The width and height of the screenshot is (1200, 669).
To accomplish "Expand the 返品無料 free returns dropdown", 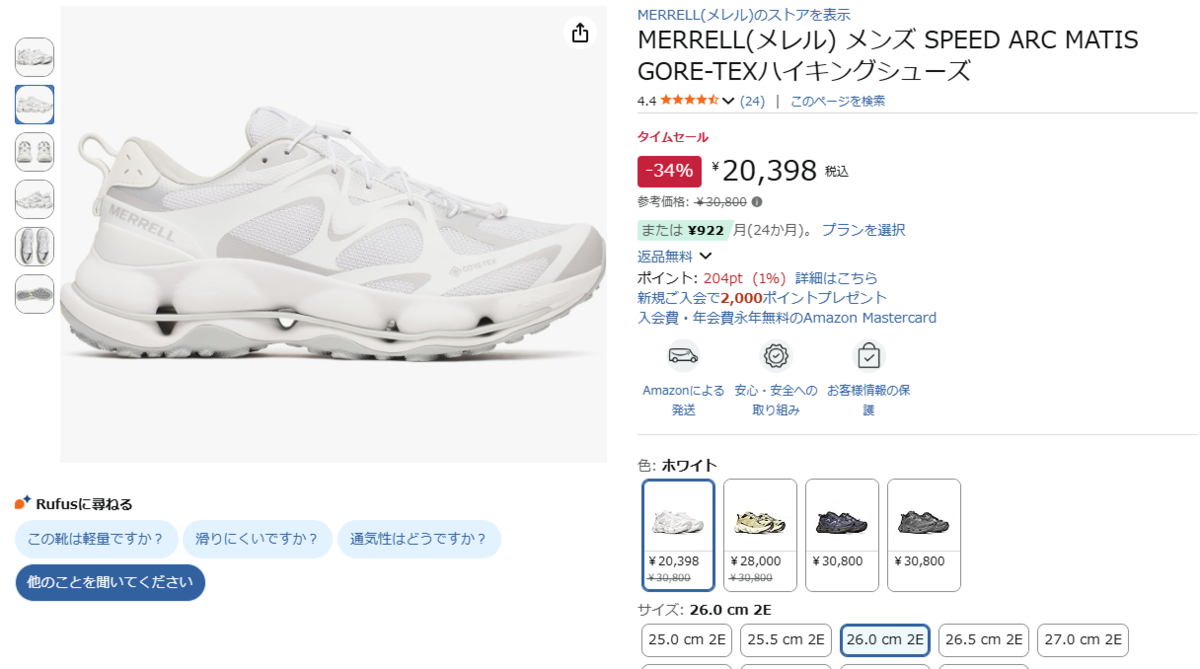I will [706, 256].
